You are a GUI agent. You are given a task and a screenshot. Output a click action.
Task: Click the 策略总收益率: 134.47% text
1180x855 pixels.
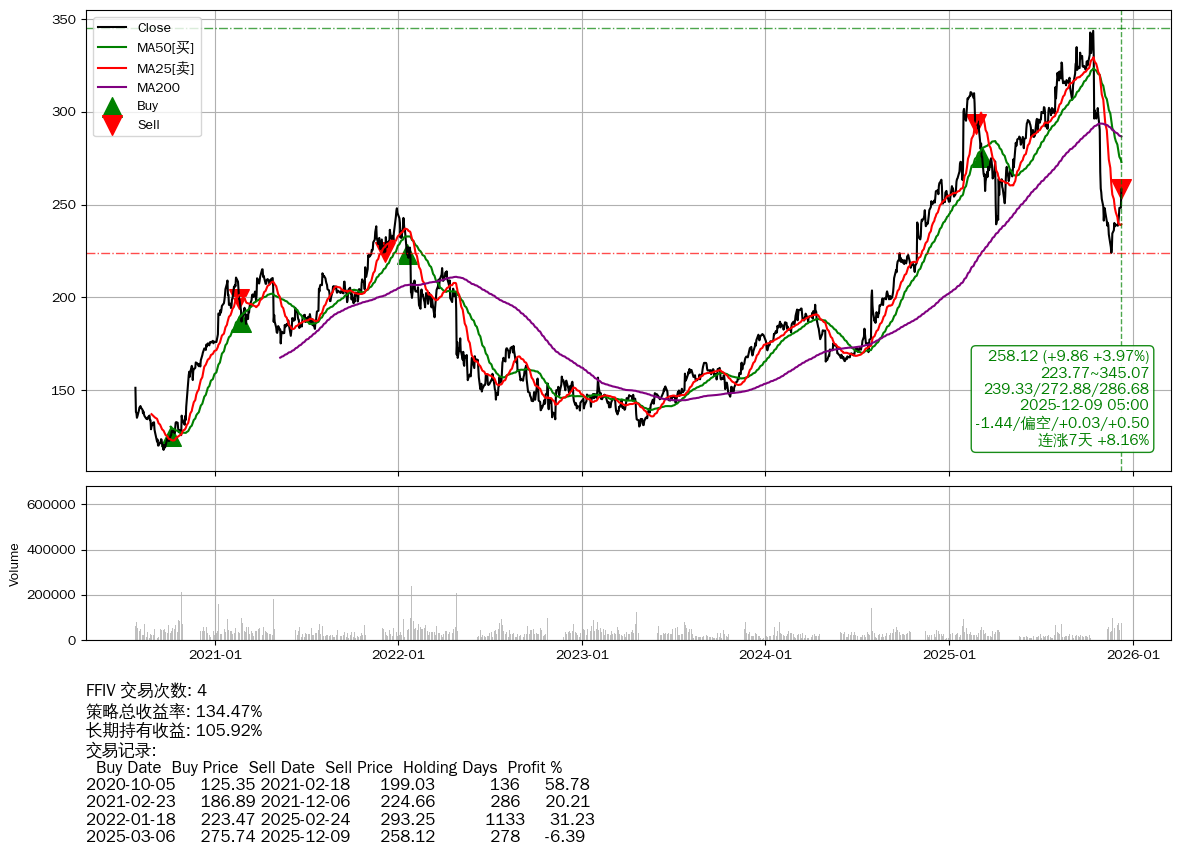(x=174, y=711)
